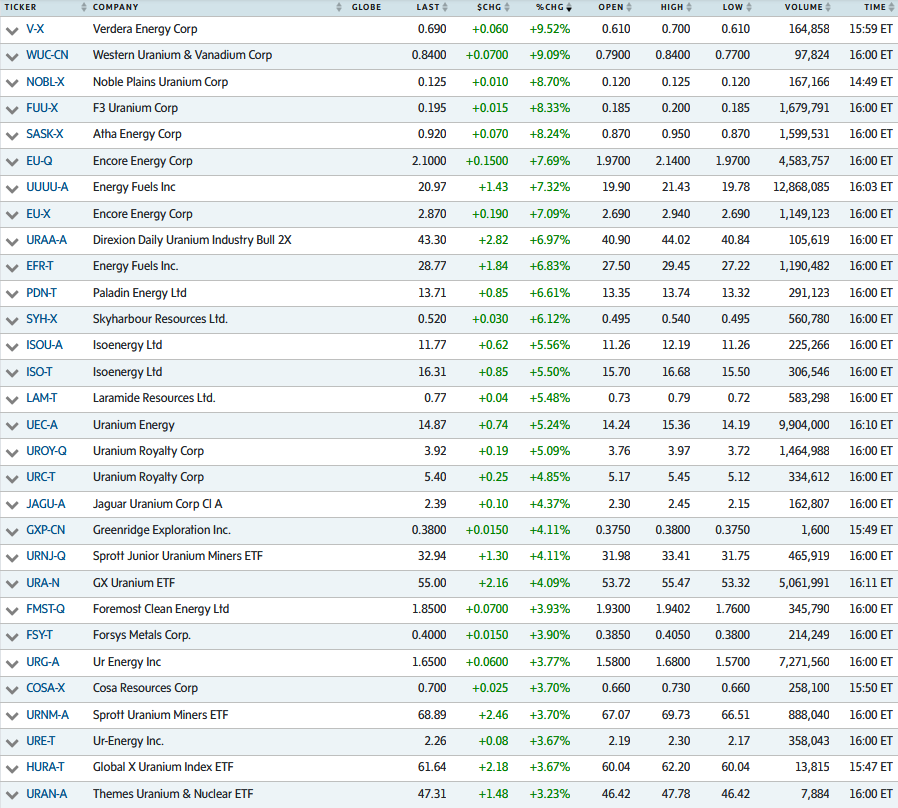Select the Paladin Energy Ltd company name

click(140, 293)
